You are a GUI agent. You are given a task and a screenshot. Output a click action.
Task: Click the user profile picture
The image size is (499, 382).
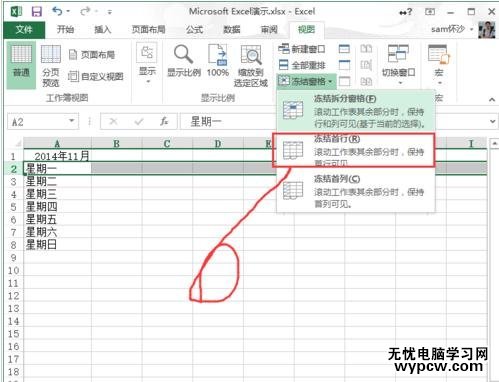coord(487,30)
